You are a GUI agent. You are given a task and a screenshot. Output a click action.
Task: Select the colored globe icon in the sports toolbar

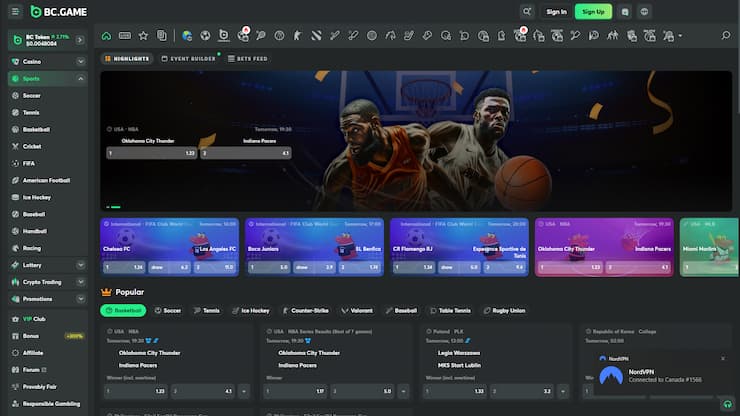pyautogui.click(x=187, y=36)
